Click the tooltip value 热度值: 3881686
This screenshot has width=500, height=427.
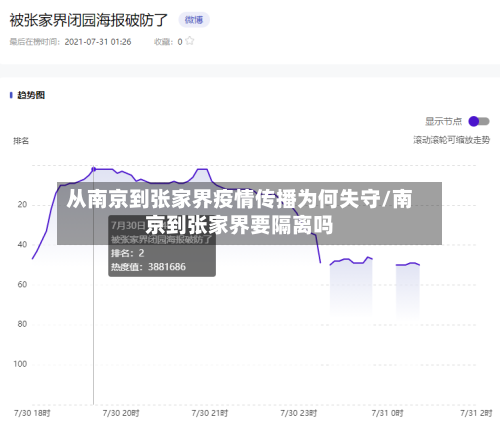pos(148,267)
